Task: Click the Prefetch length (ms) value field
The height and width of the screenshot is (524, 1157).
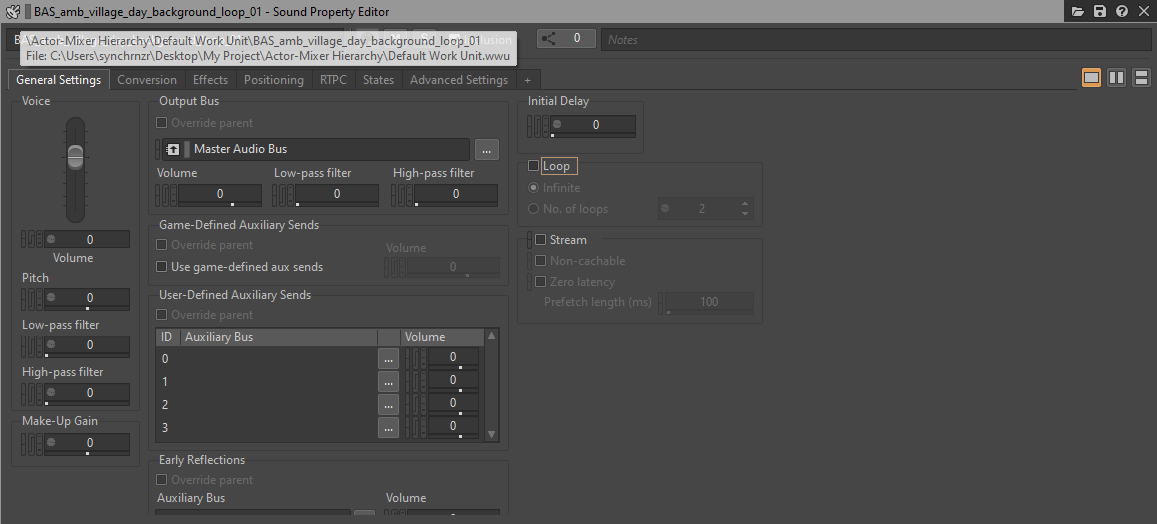Action: 709,302
